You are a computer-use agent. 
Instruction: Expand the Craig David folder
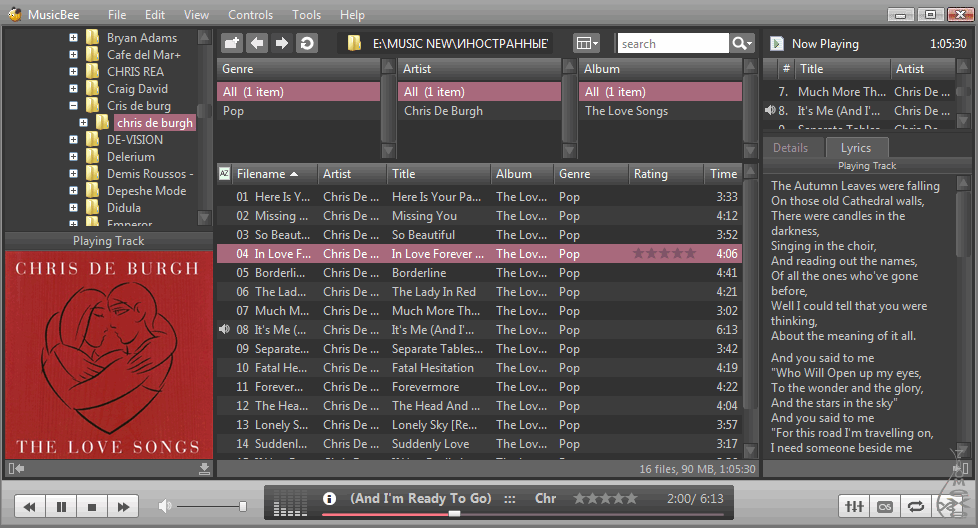[x=74, y=89]
